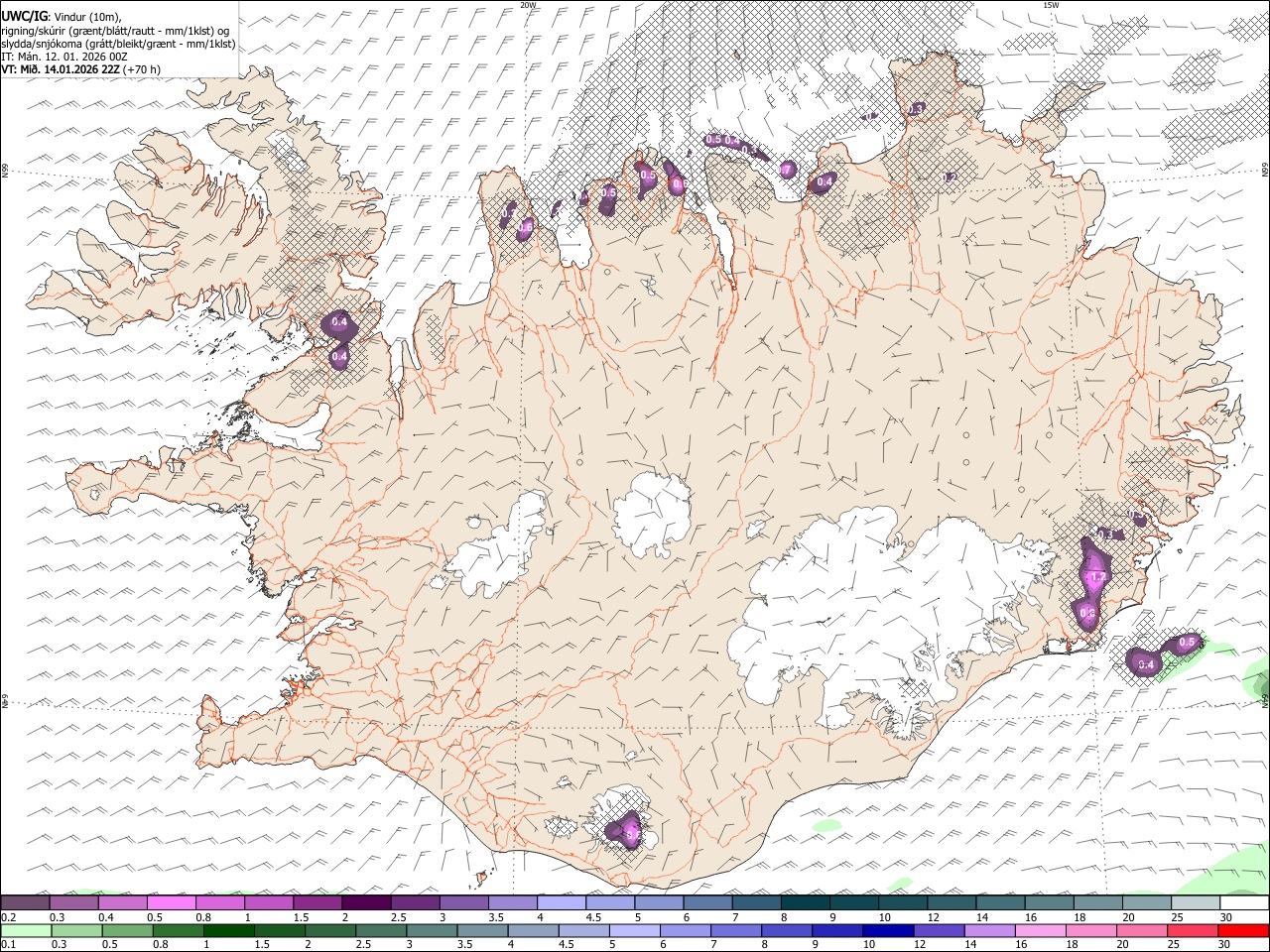The width and height of the screenshot is (1270, 952).
Task: Pick the darkest purple 2–2.5 snow swatch
Action: tap(366, 903)
